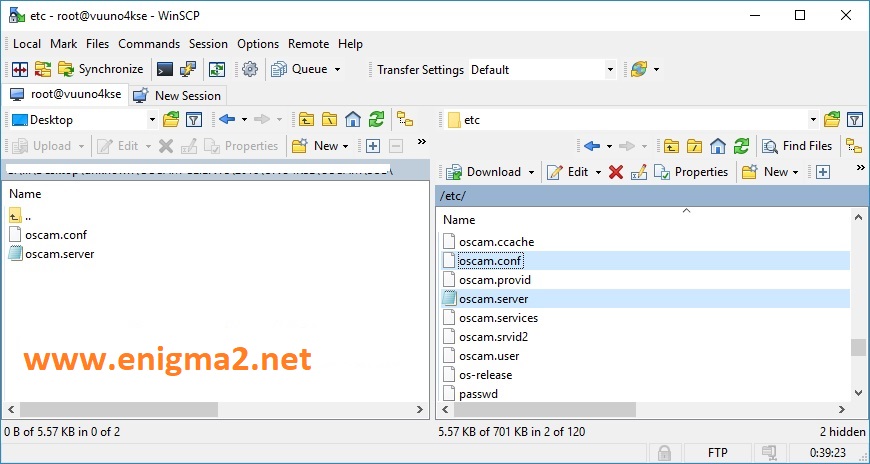Open in PuTTY icon
This screenshot has width=870, height=464.
pyautogui.click(x=188, y=69)
